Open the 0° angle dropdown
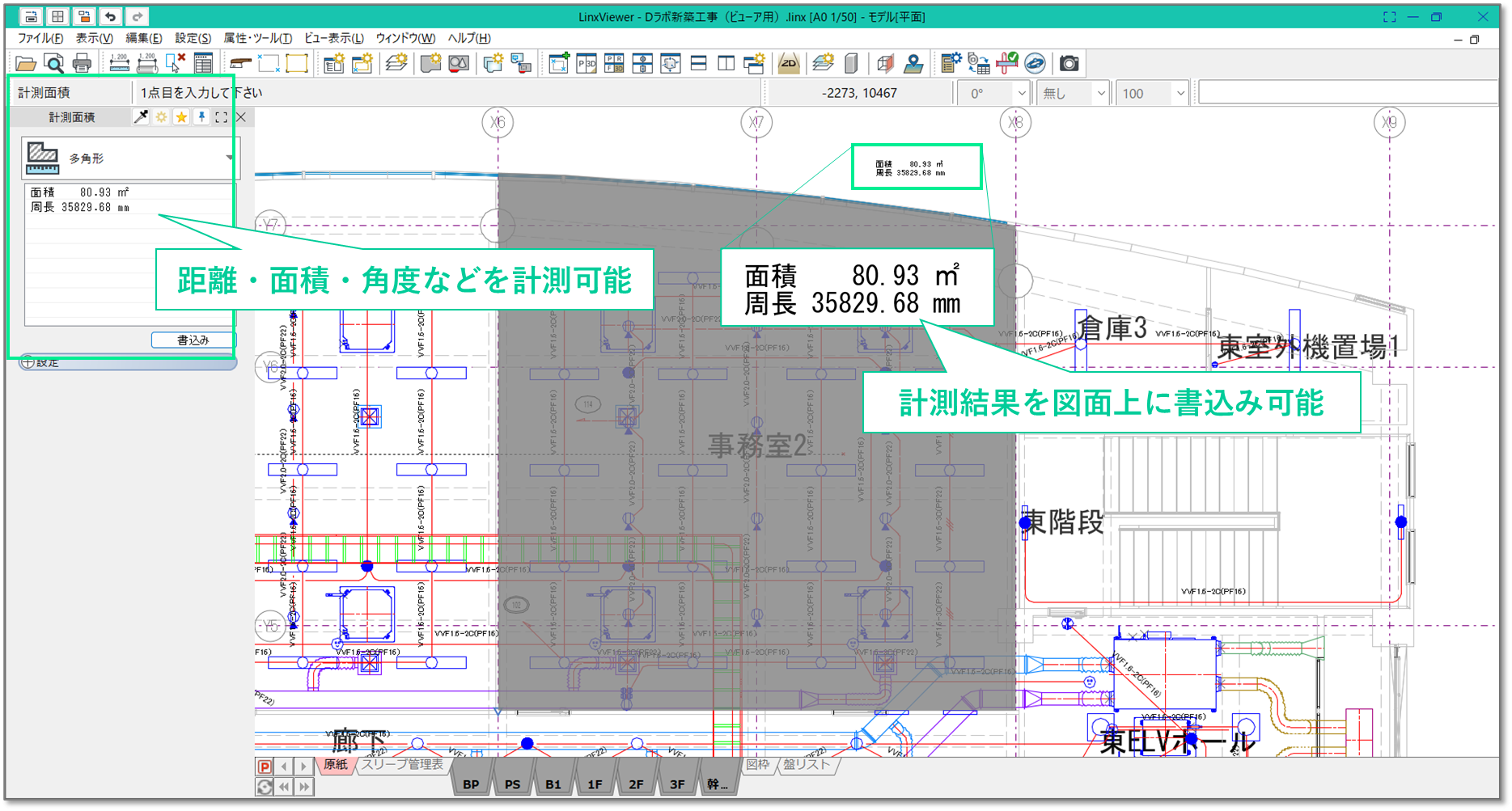 pyautogui.click(x=1021, y=94)
